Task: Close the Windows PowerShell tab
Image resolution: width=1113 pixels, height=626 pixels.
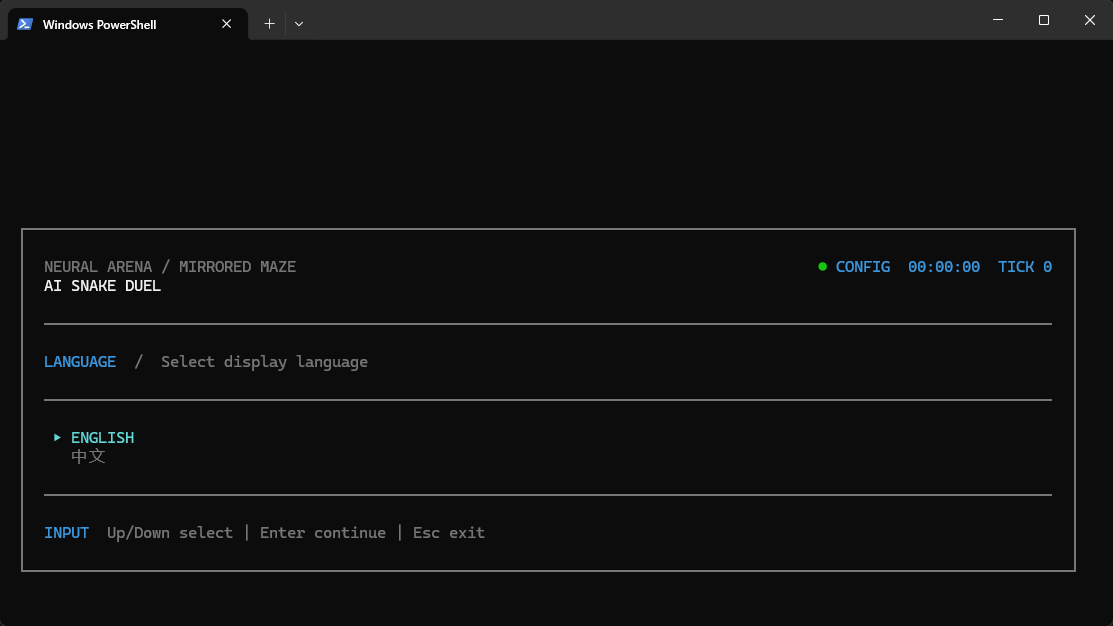Action: pos(226,24)
